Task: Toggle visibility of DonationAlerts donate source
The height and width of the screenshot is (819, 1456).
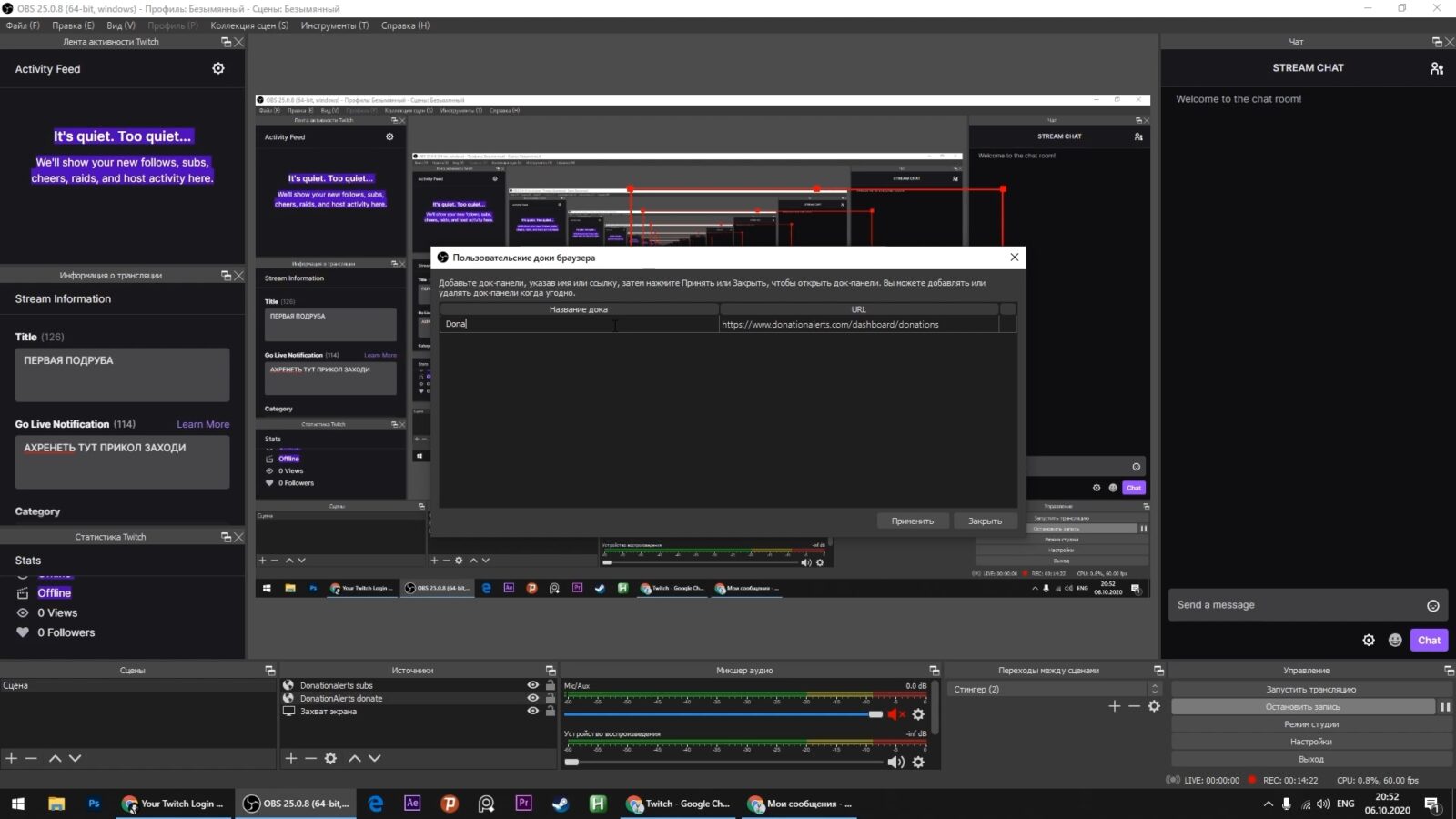Action: tap(533, 698)
